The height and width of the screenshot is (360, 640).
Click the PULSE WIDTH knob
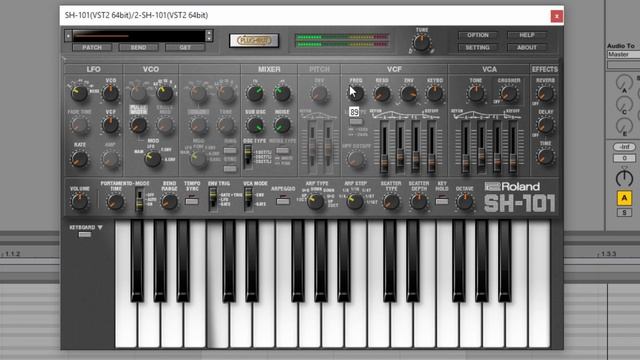tap(138, 125)
